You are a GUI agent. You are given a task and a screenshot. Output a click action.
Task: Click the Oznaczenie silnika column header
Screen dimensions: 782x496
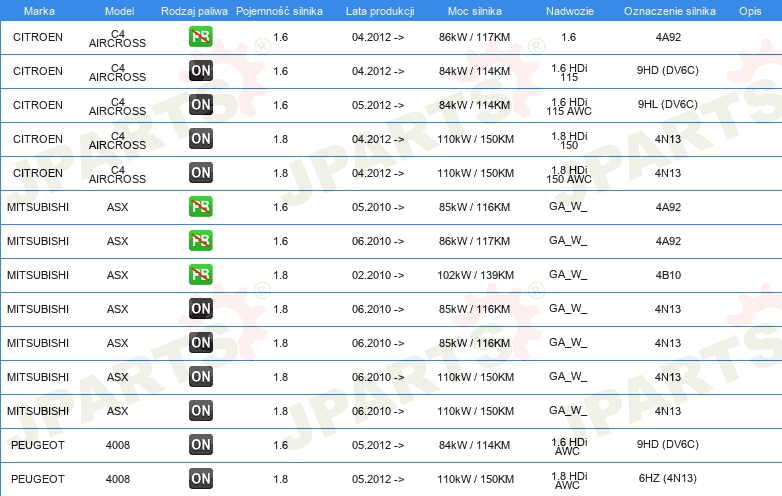tap(669, 11)
